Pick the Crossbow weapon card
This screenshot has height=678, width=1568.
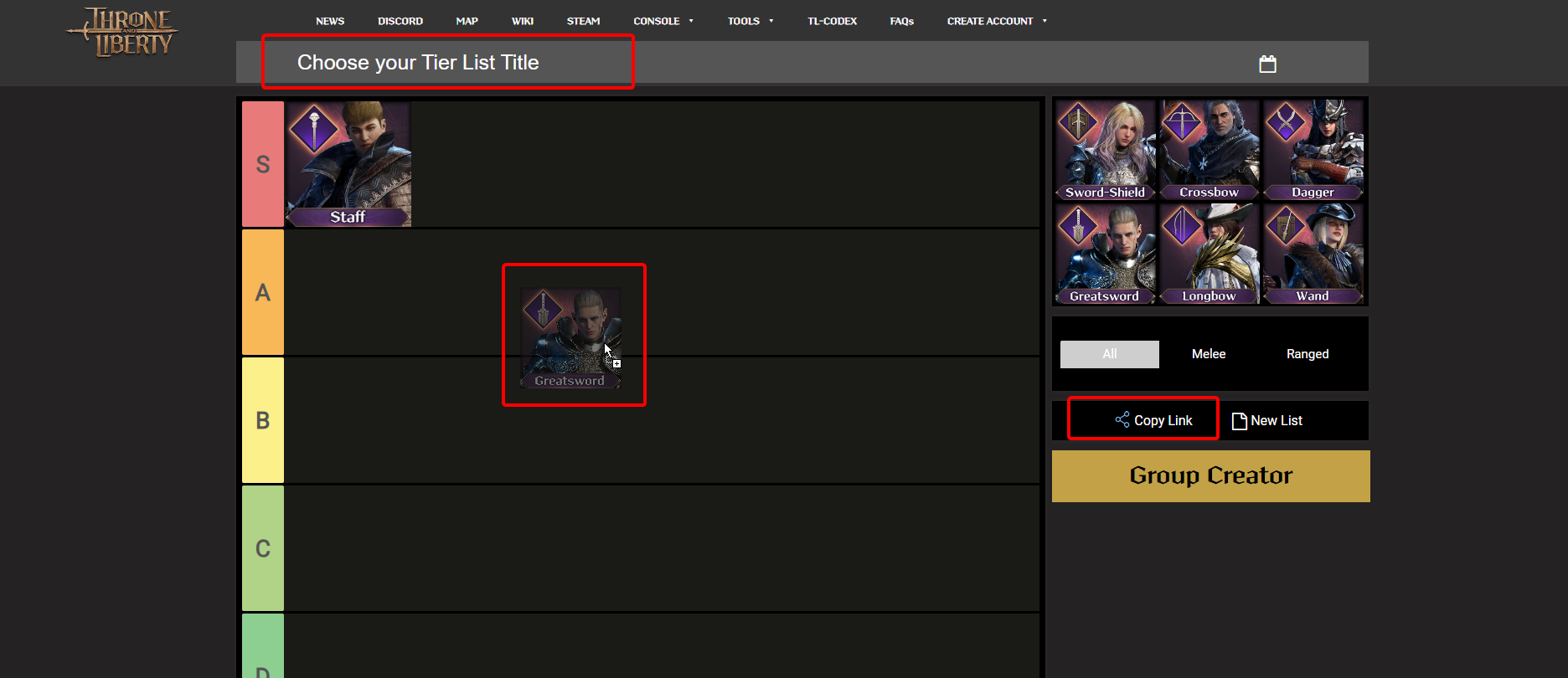tap(1209, 150)
